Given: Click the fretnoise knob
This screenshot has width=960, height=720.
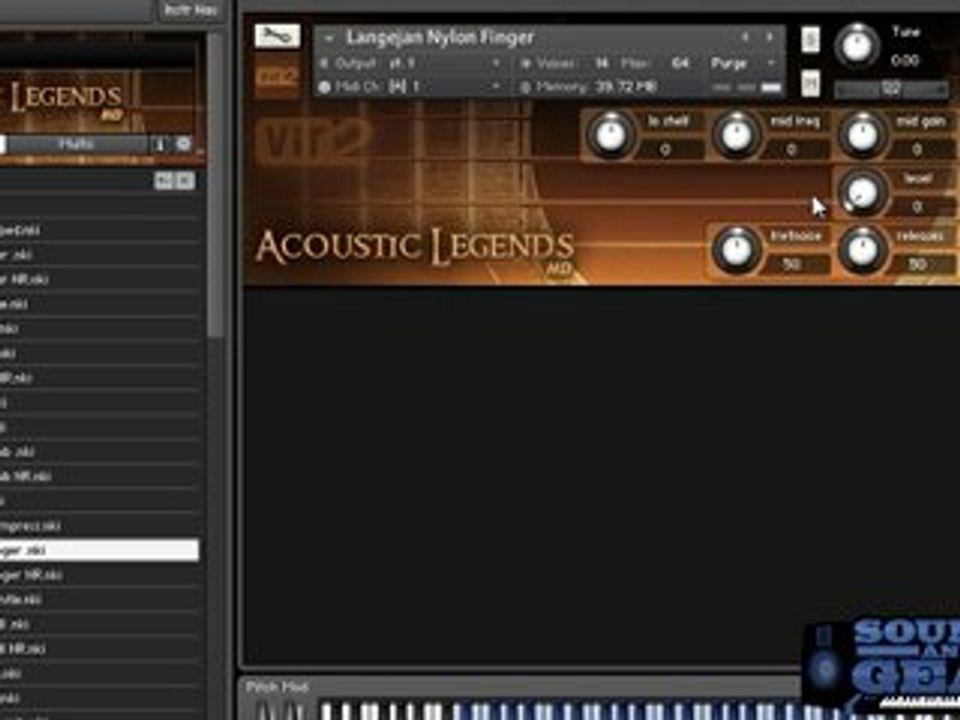Looking at the screenshot, I should 737,250.
